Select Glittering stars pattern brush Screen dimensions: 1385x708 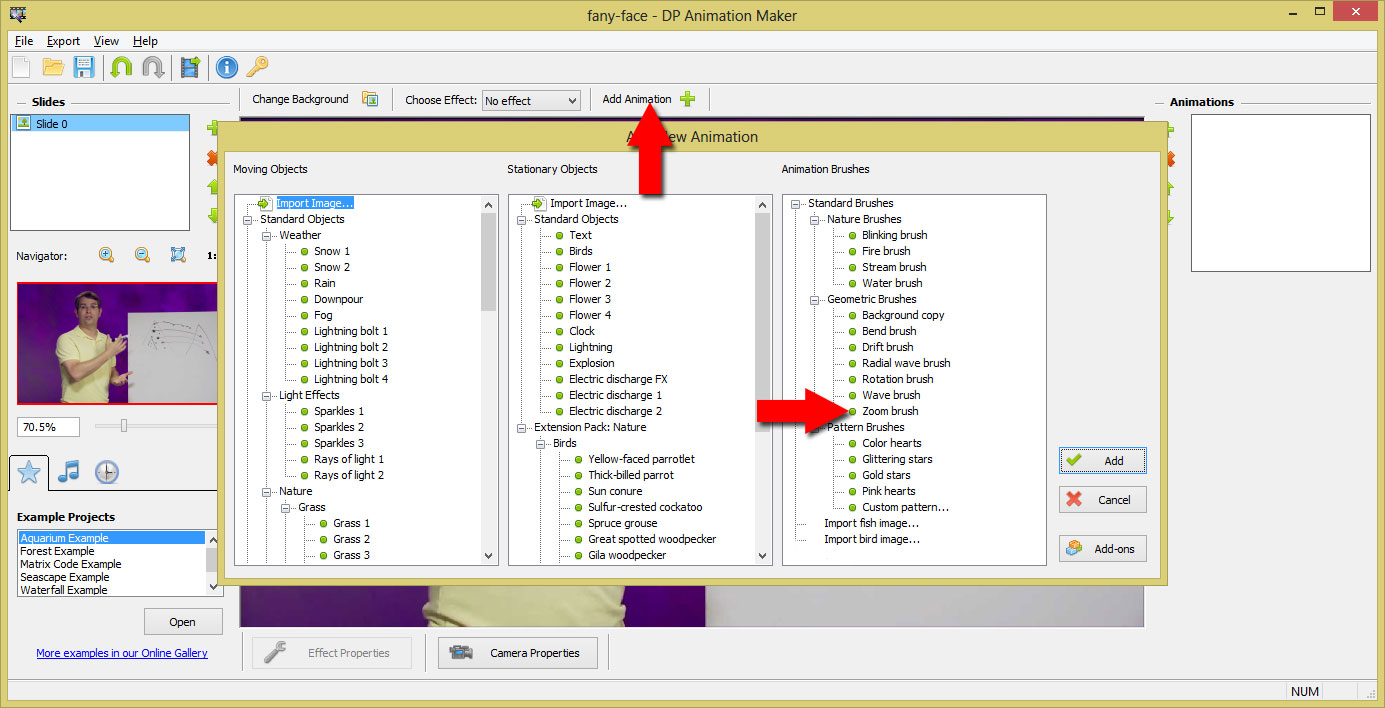click(x=897, y=459)
